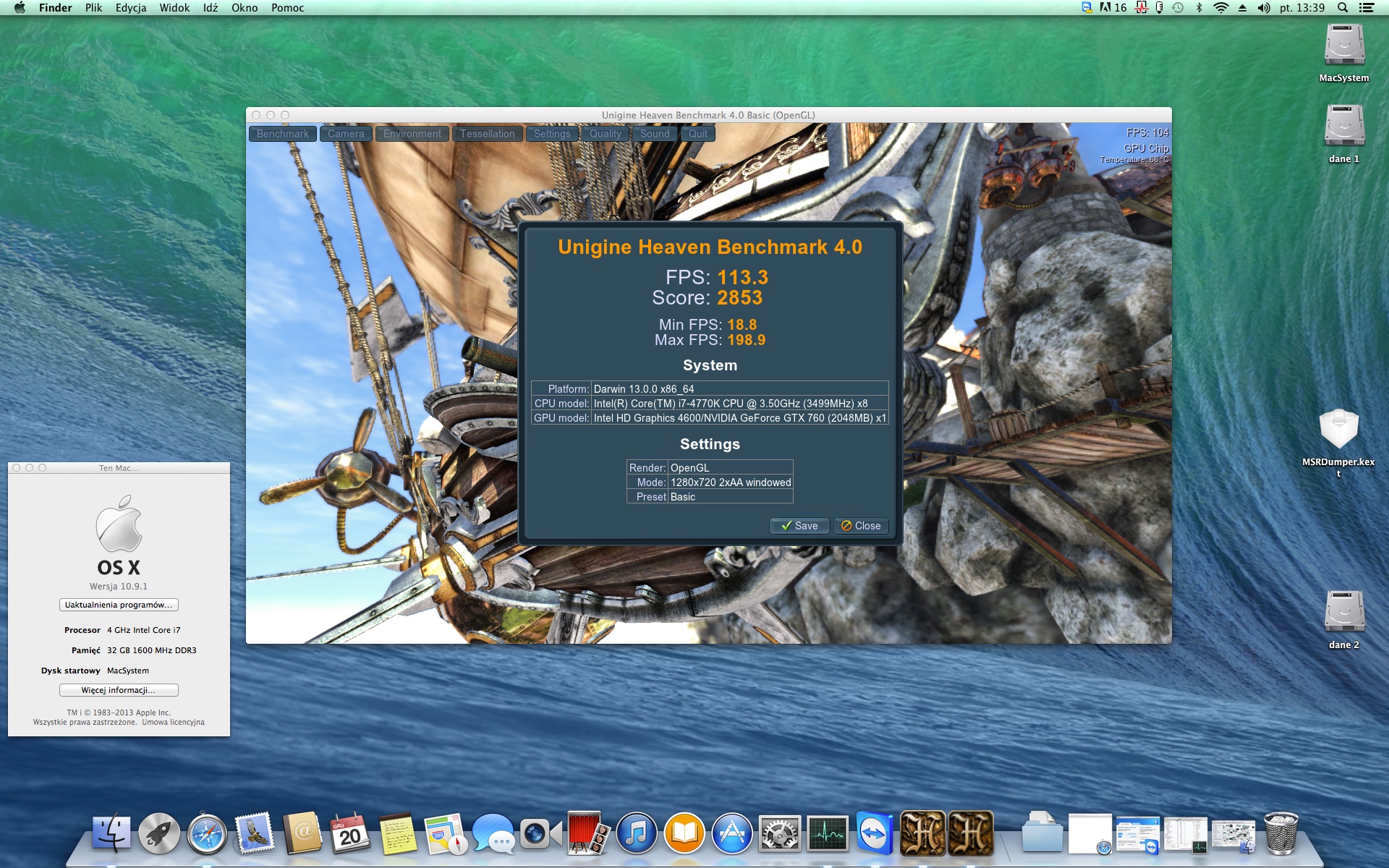Click the eject icon in menu bar
1389x868 pixels.
1242,8
